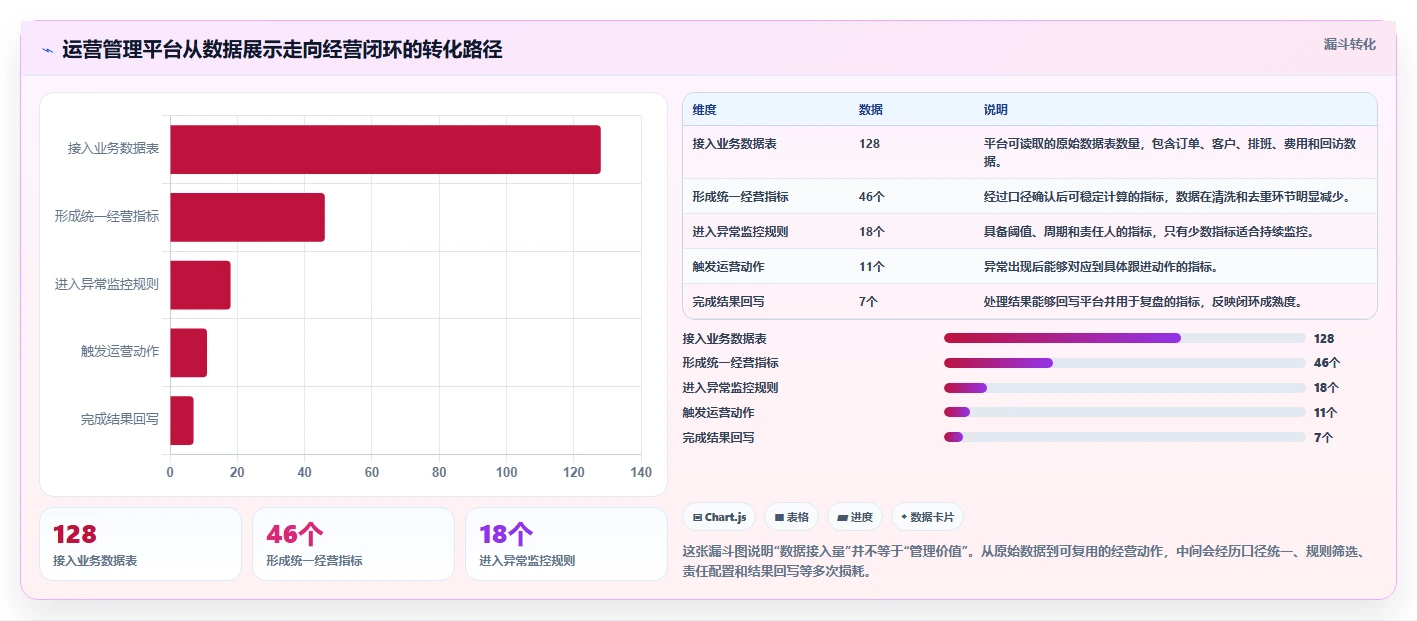The height and width of the screenshot is (621, 1417).
Task: Select the 表格 chip
Action: pos(791,517)
